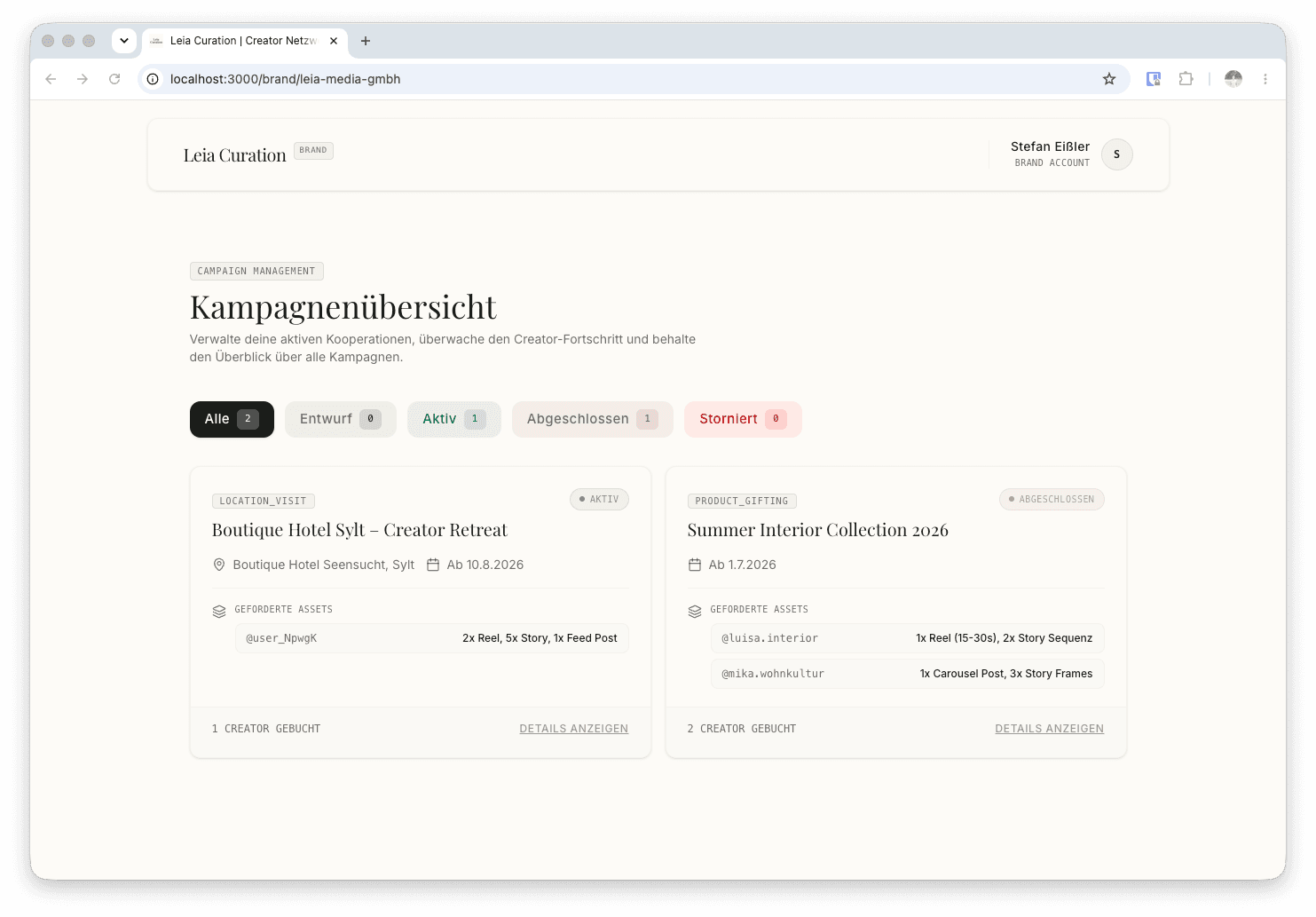Click the BRAND ACCOUNT label under the name
This screenshot has height=917, width=1316.
1052,163
